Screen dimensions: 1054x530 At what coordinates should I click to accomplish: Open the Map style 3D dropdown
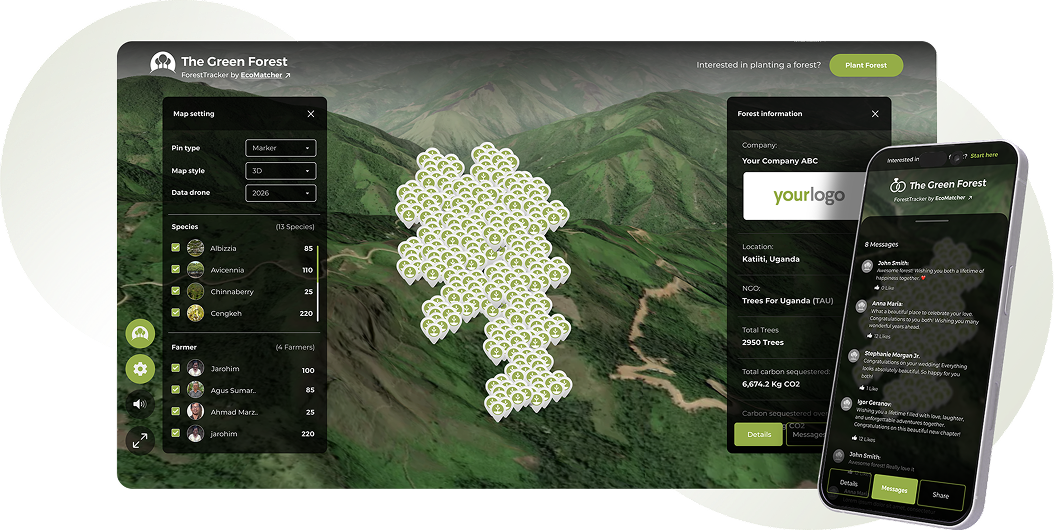(x=280, y=171)
